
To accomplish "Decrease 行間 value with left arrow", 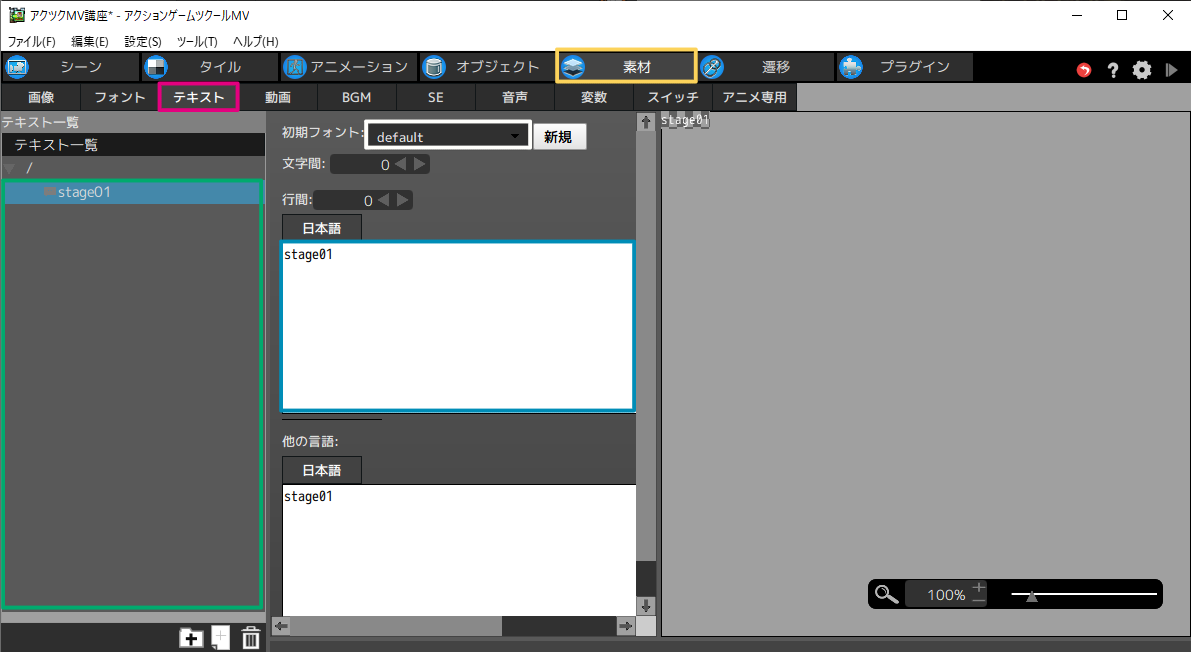I will 384,200.
